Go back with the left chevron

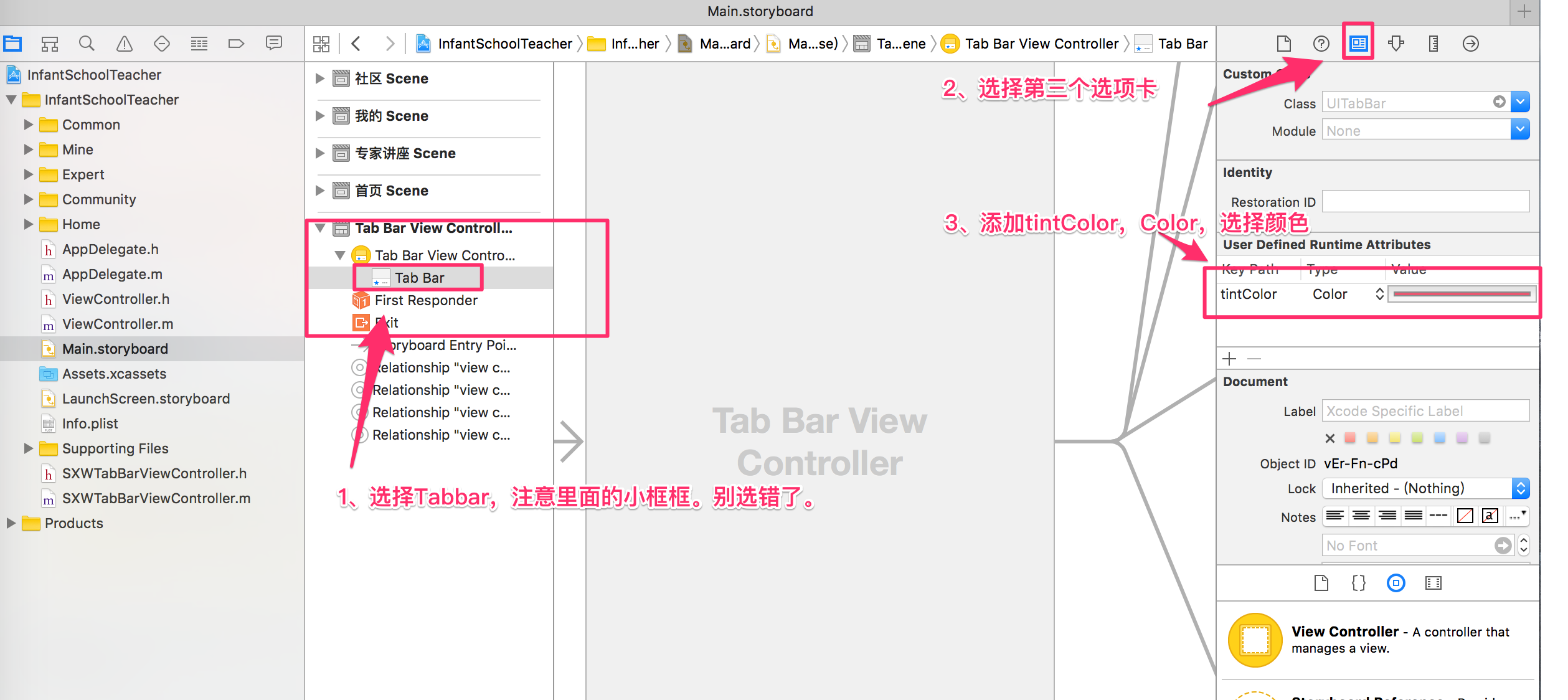coord(356,44)
